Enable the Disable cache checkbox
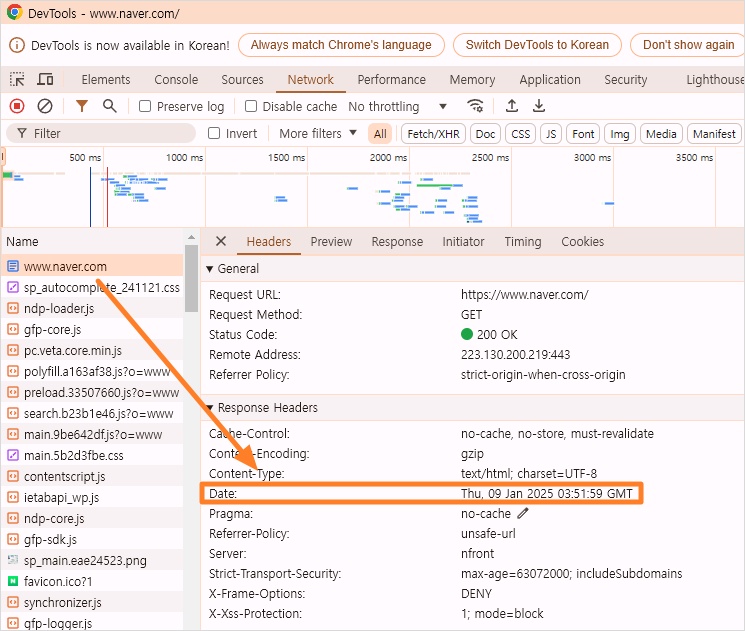745x631 pixels. click(251, 106)
